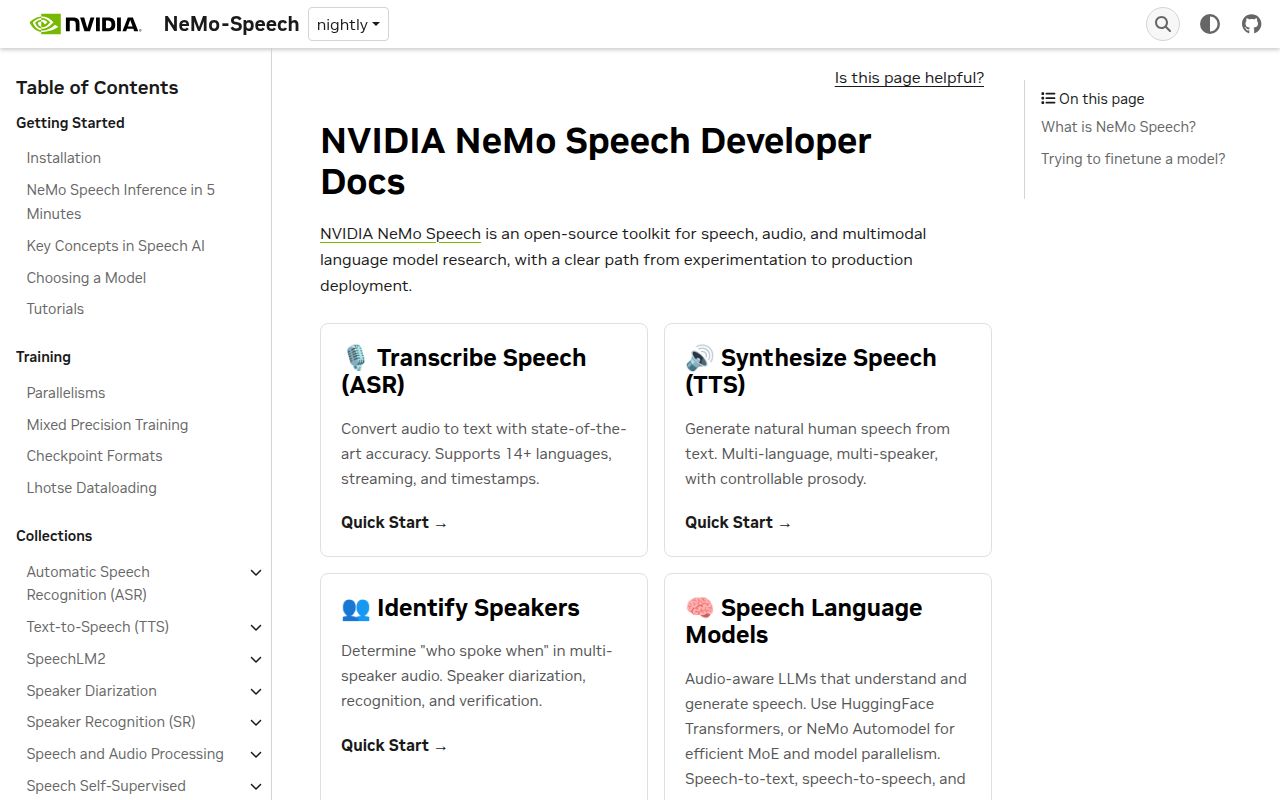This screenshot has width=1280, height=800.
Task: Expand Speech and Audio Processing chevron
Action: (x=256, y=755)
